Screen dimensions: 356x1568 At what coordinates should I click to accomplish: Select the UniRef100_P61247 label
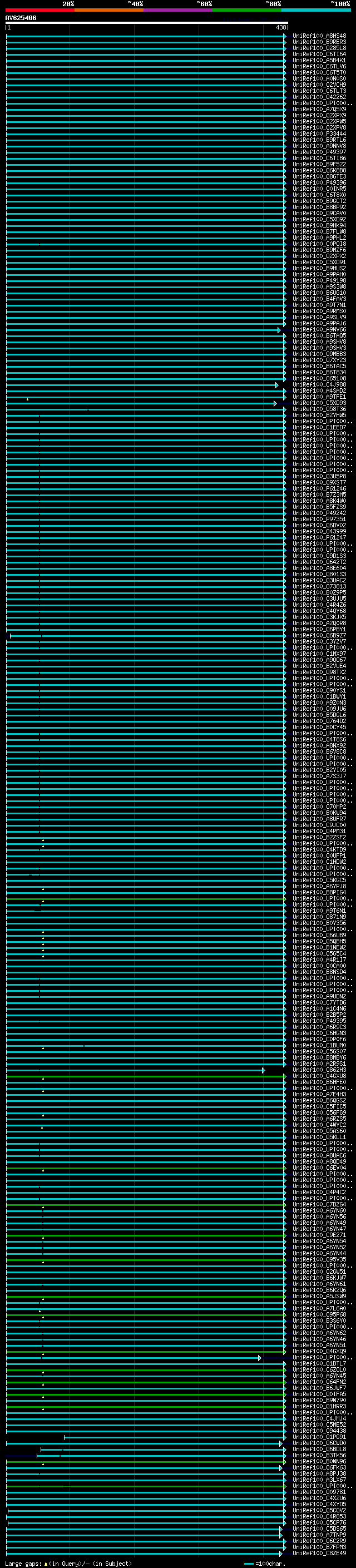(319, 537)
